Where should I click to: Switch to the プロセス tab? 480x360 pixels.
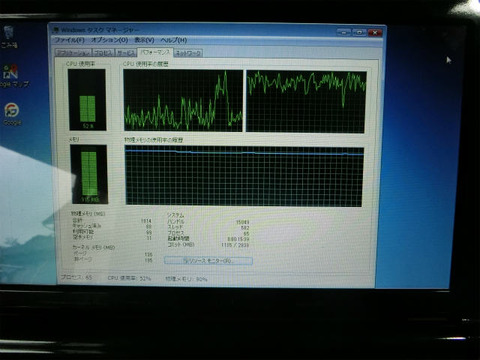point(103,53)
